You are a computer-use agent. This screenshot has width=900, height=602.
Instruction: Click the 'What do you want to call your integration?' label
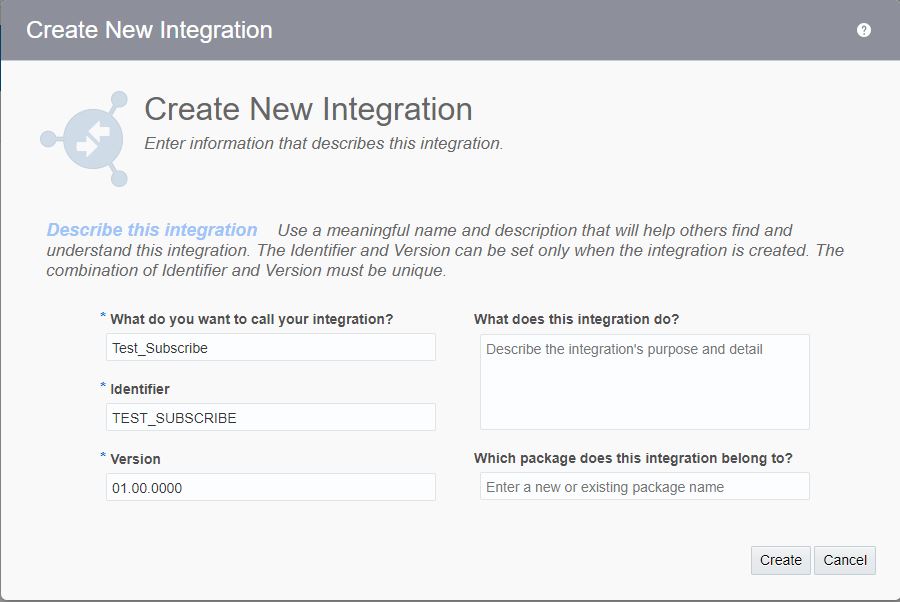[x=251, y=319]
